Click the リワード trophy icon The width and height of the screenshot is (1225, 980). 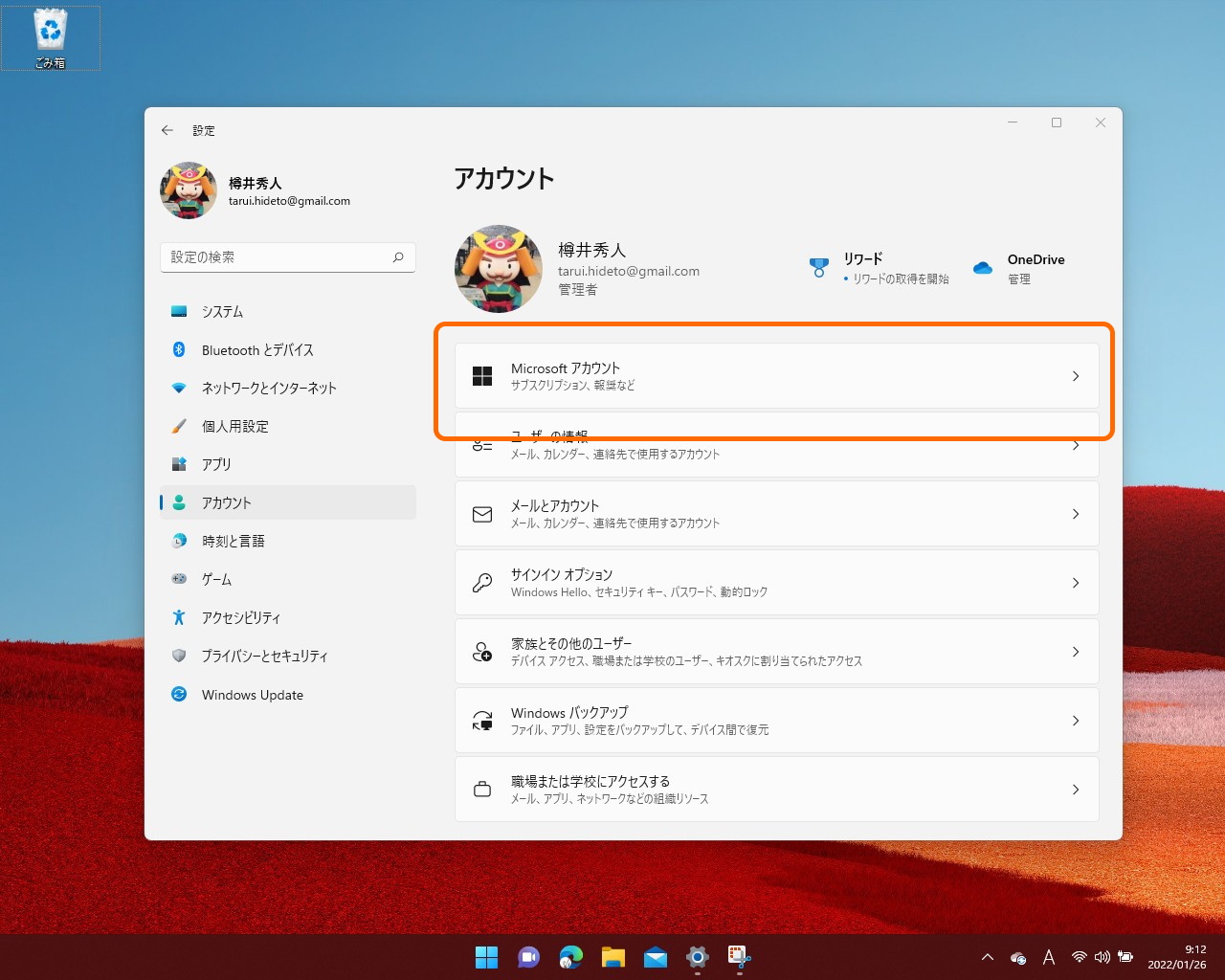(818, 268)
